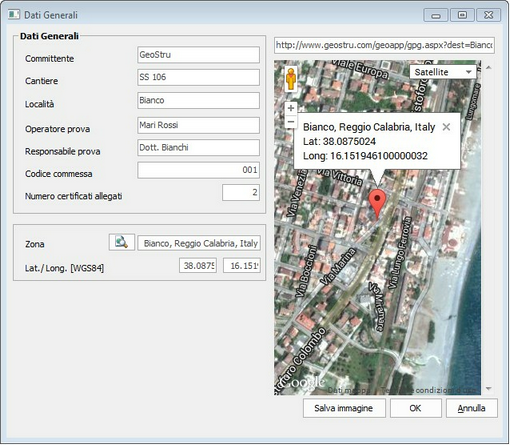This screenshot has height=445, width=510.
Task: Open the Satellite map type dropdown
Action: click(x=443, y=72)
